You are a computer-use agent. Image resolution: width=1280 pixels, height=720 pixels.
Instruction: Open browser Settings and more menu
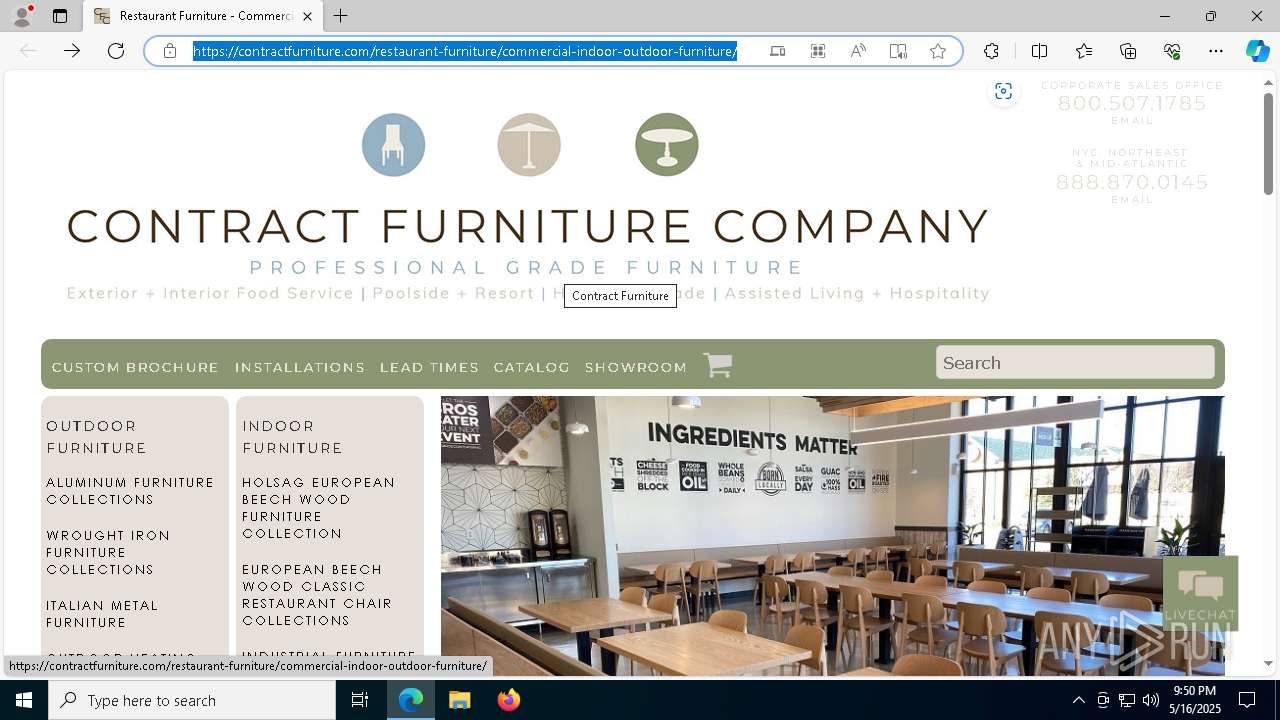click(1216, 51)
